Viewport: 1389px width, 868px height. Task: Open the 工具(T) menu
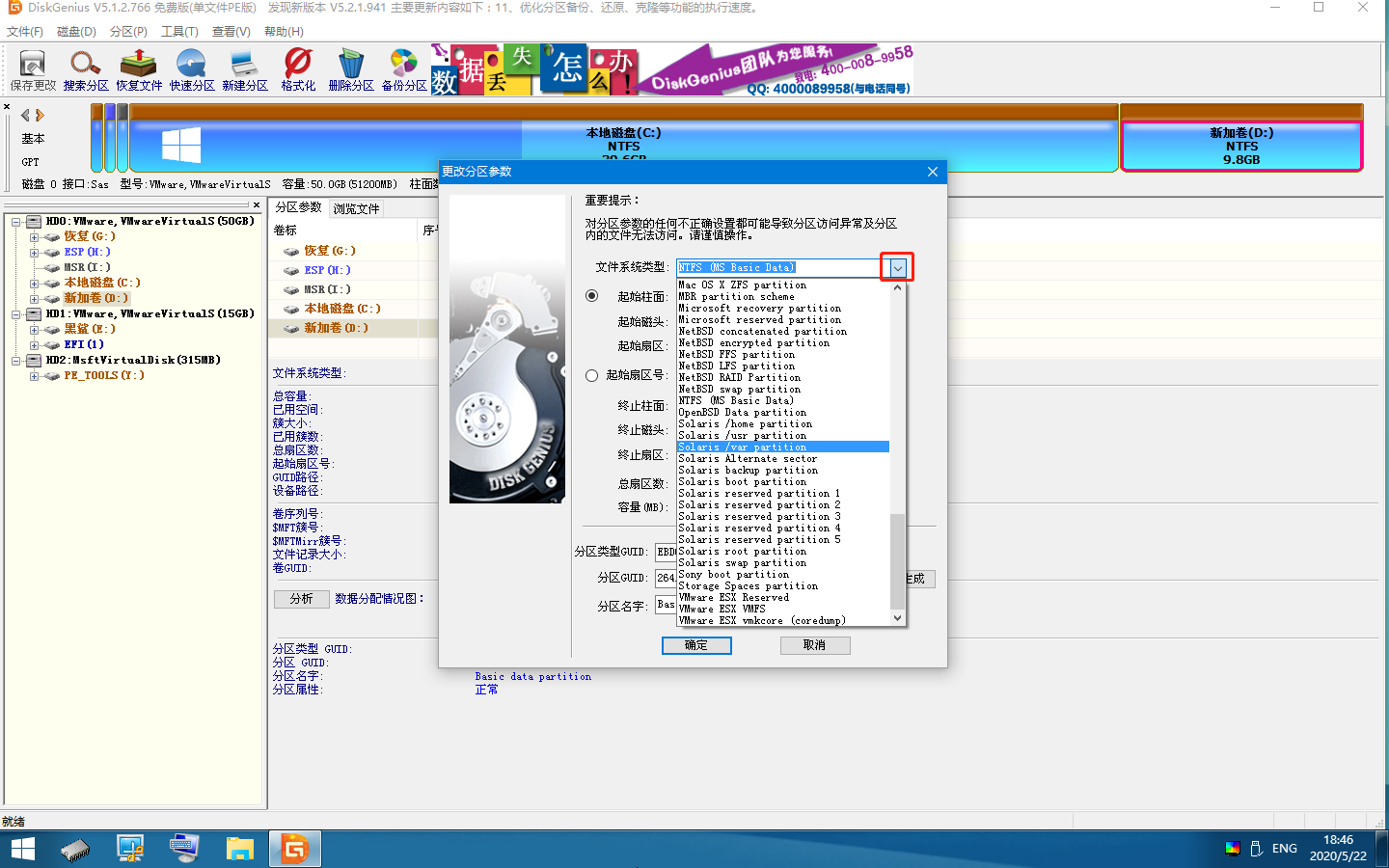[179, 31]
